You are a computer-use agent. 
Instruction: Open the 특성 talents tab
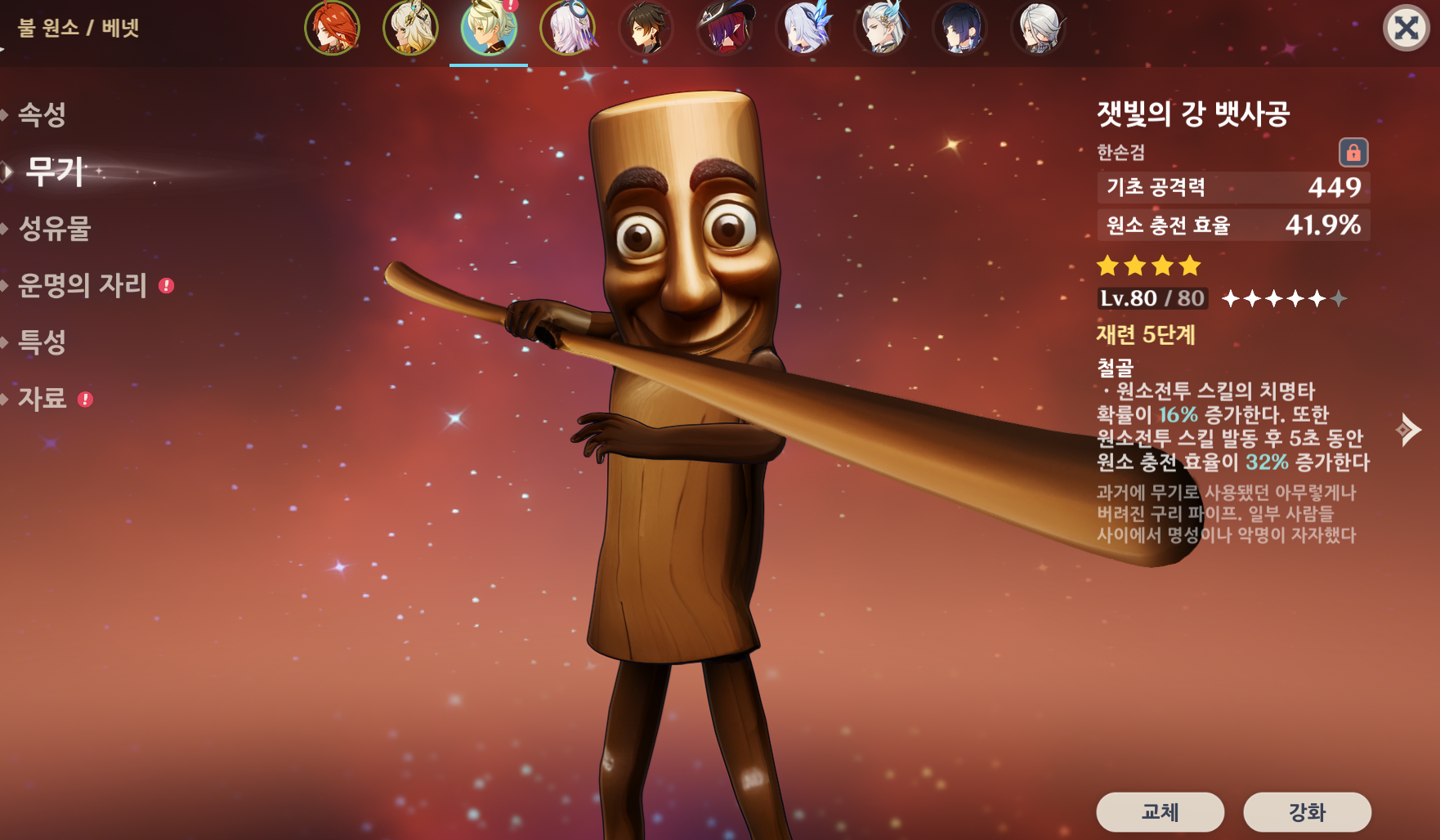click(42, 342)
